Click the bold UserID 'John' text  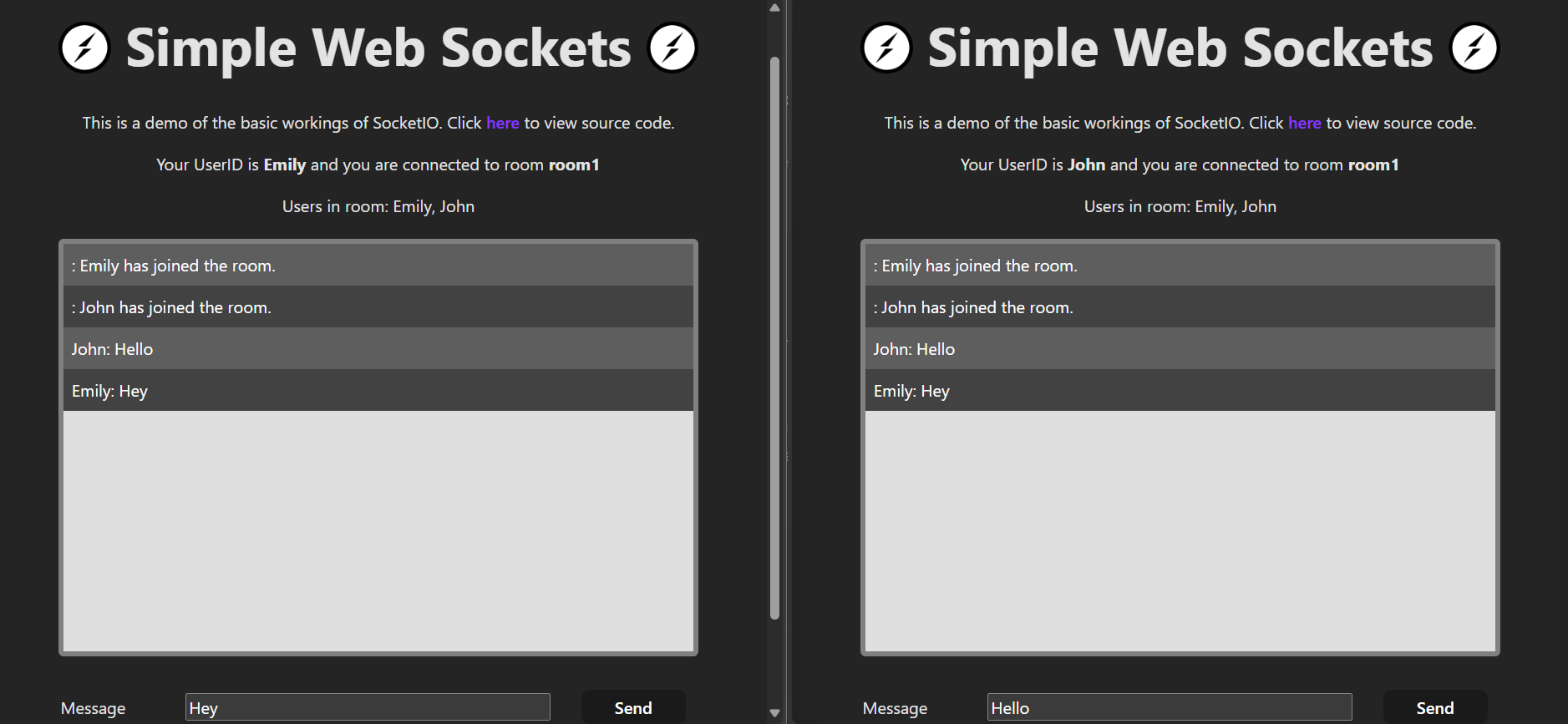(1086, 165)
